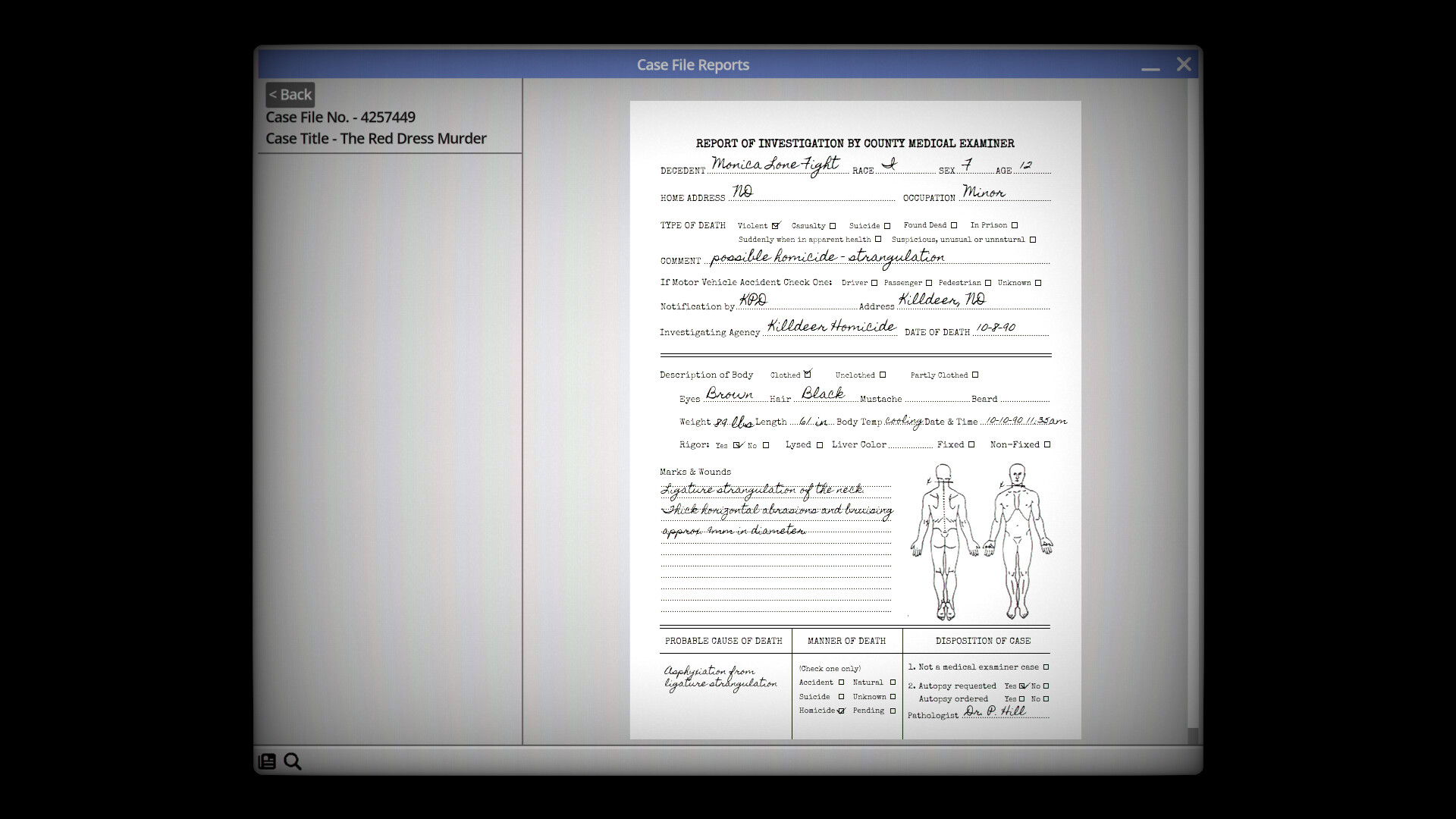Open the case file reports list icon
The height and width of the screenshot is (819, 1456).
[x=267, y=761]
